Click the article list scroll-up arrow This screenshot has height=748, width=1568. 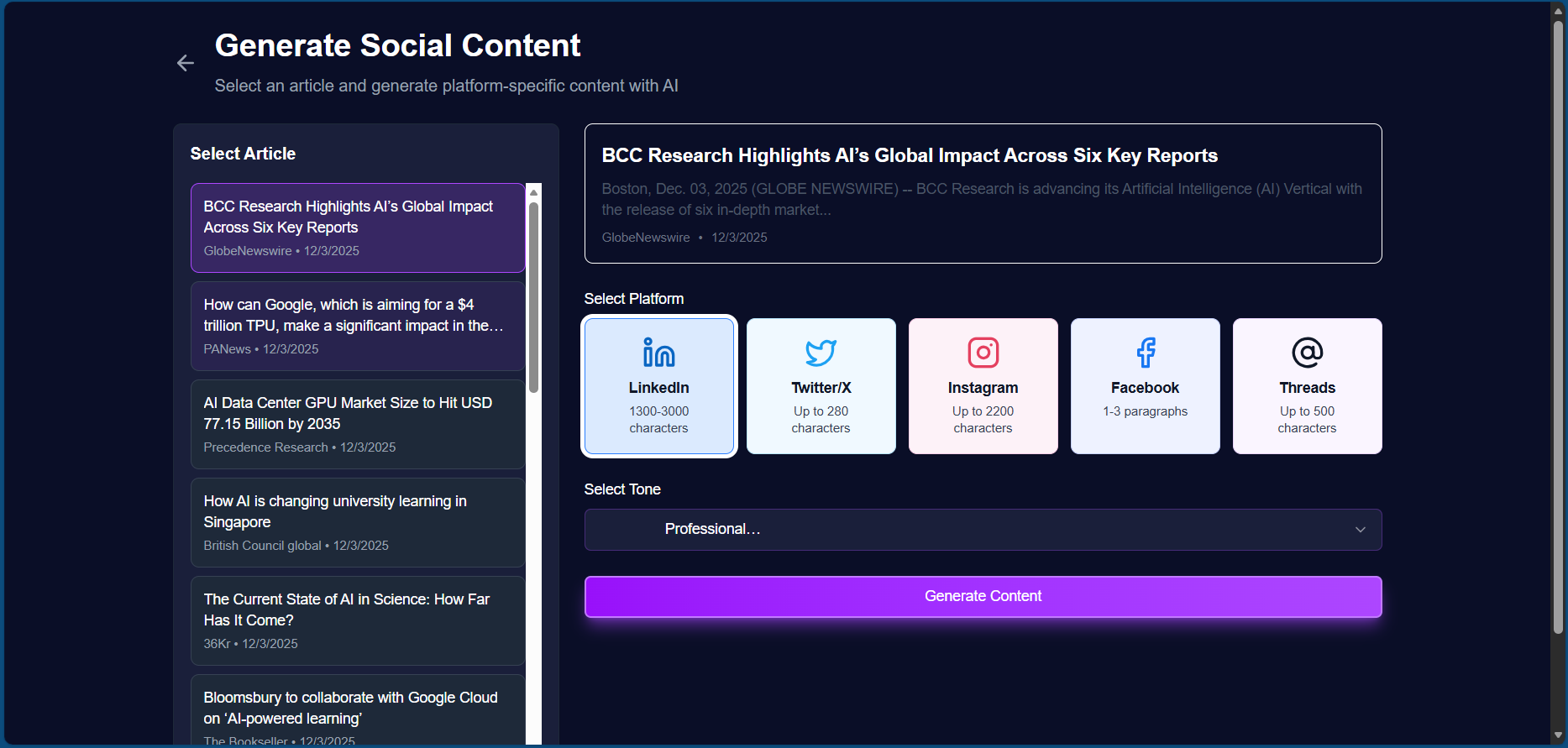coord(533,192)
